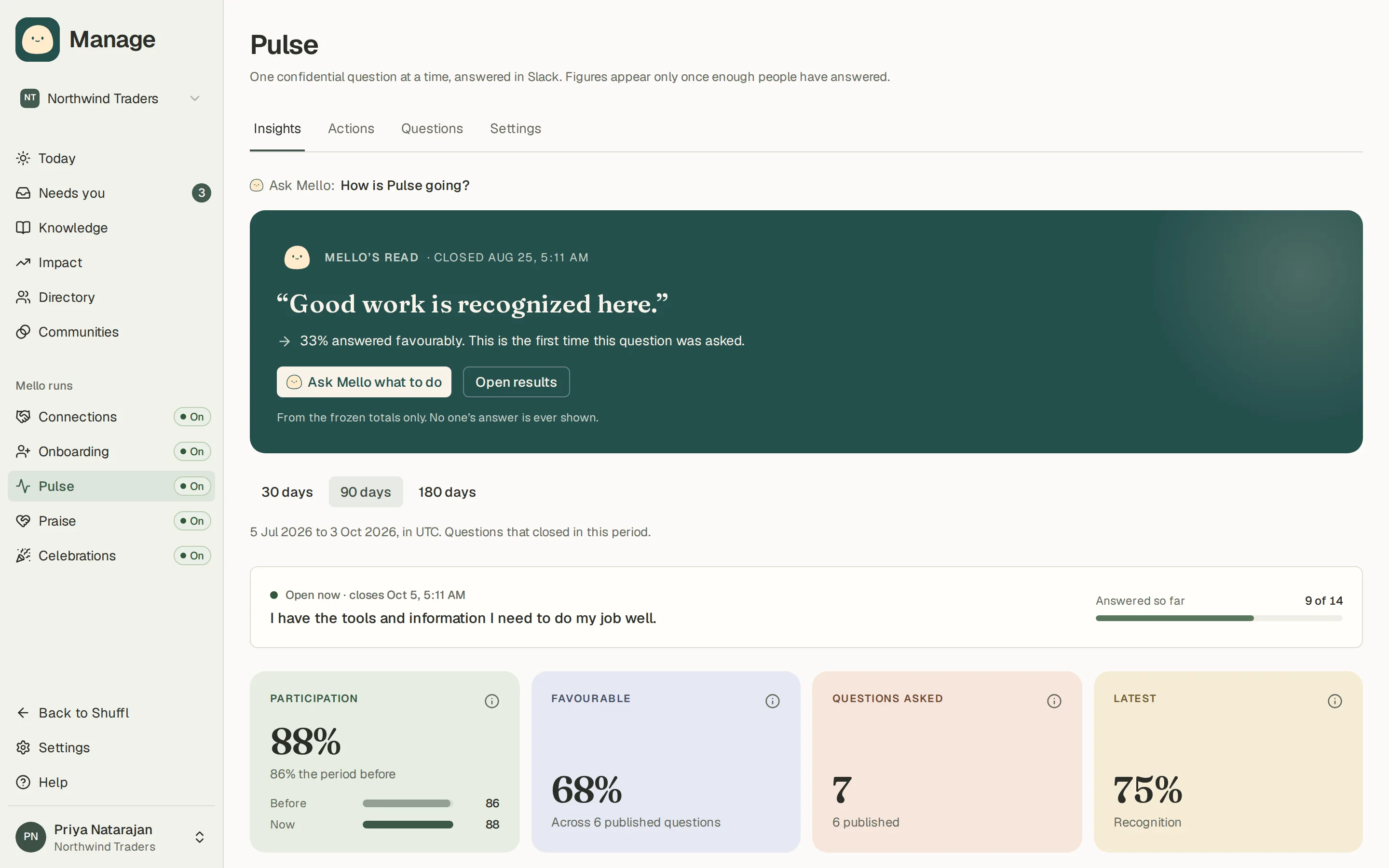This screenshot has height=868, width=1389.
Task: Click the Answered so far progress bar
Action: click(x=1219, y=618)
